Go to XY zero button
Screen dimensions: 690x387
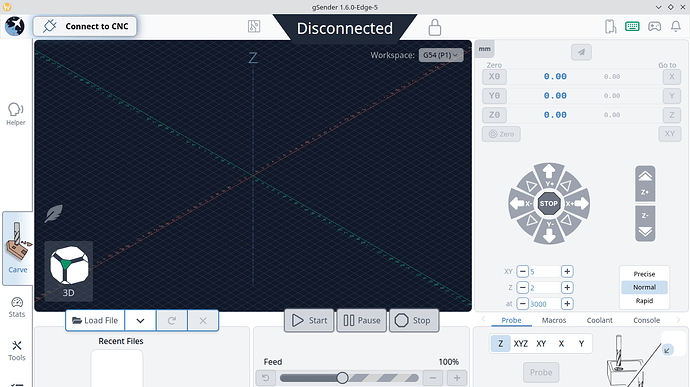(670, 134)
